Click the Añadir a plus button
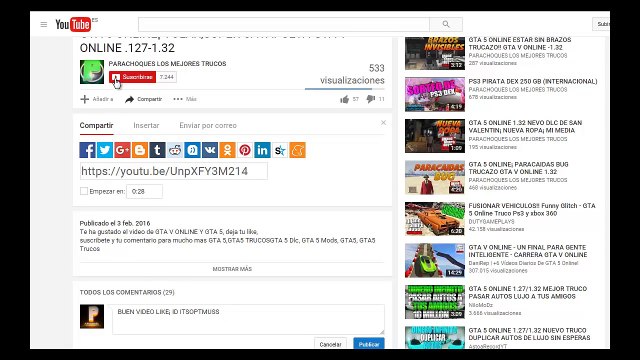Viewport: 640px width, 360px height. [97, 99]
